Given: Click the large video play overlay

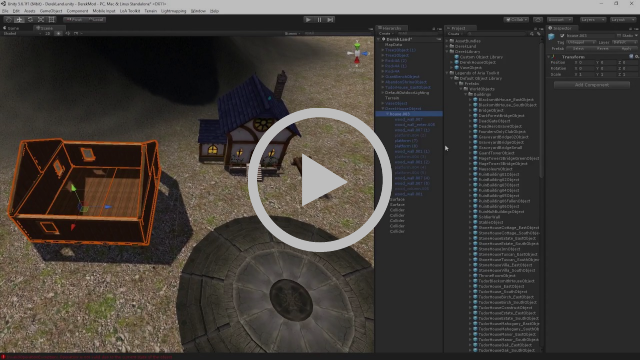Looking at the screenshot, I should 320,180.
